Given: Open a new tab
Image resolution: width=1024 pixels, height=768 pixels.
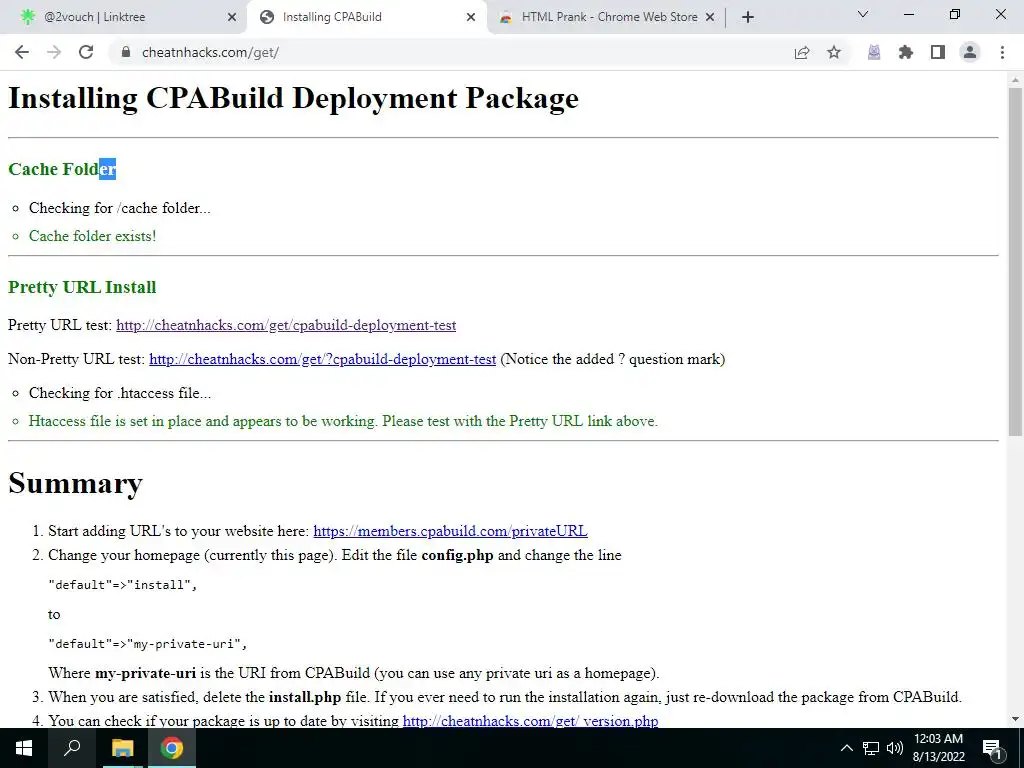Looking at the screenshot, I should coord(748,17).
